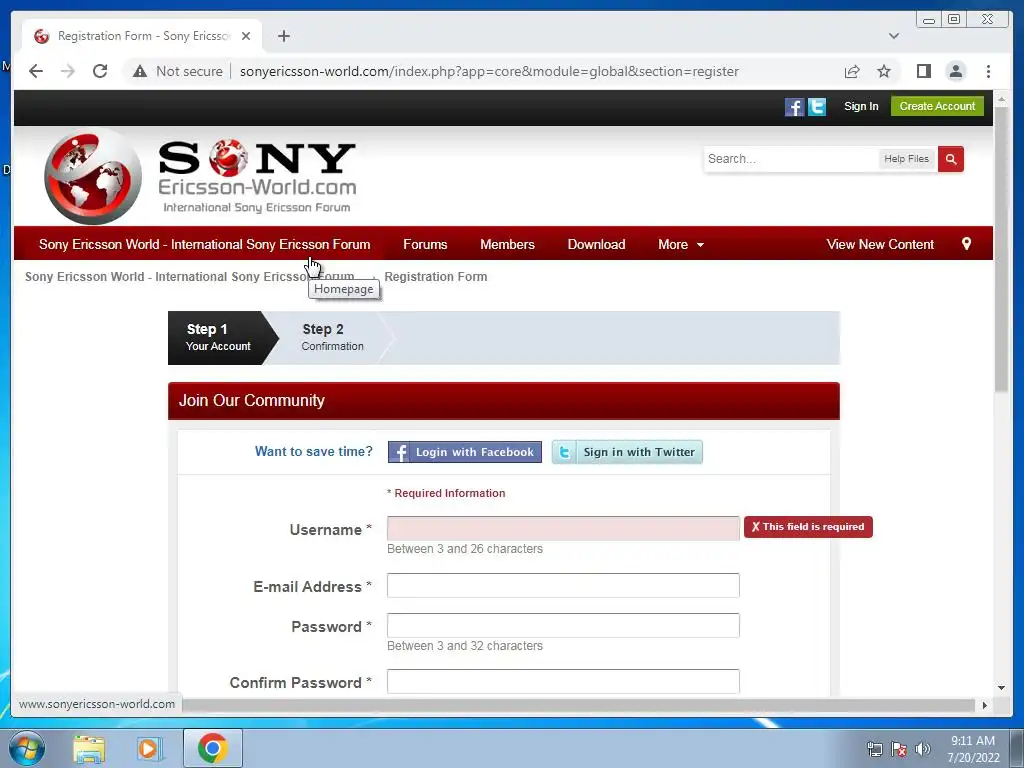The height and width of the screenshot is (768, 1024).
Task: Click the 'Registration Form' breadcrumb text
Action: (x=436, y=277)
